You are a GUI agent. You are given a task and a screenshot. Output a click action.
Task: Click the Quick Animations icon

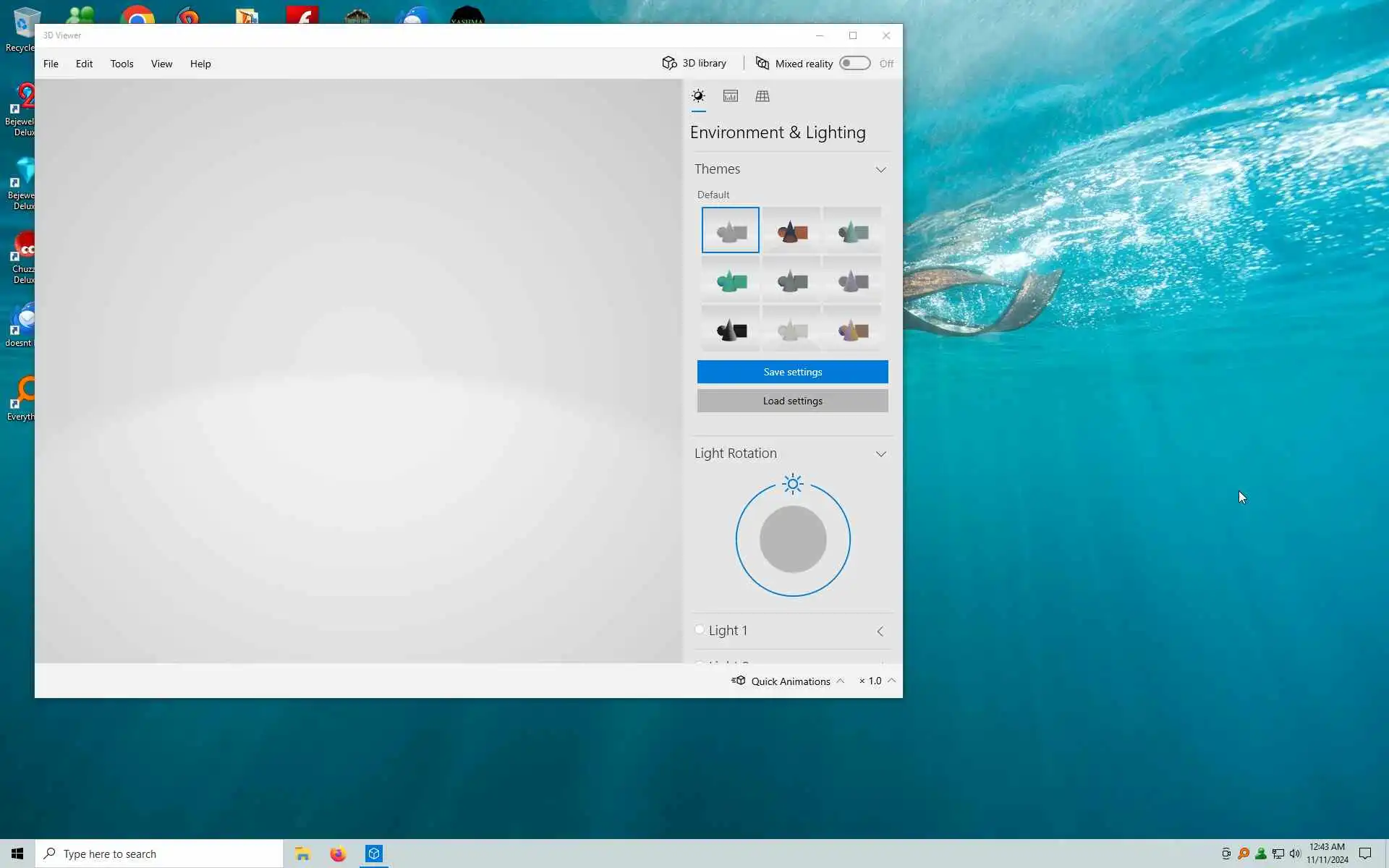click(738, 681)
